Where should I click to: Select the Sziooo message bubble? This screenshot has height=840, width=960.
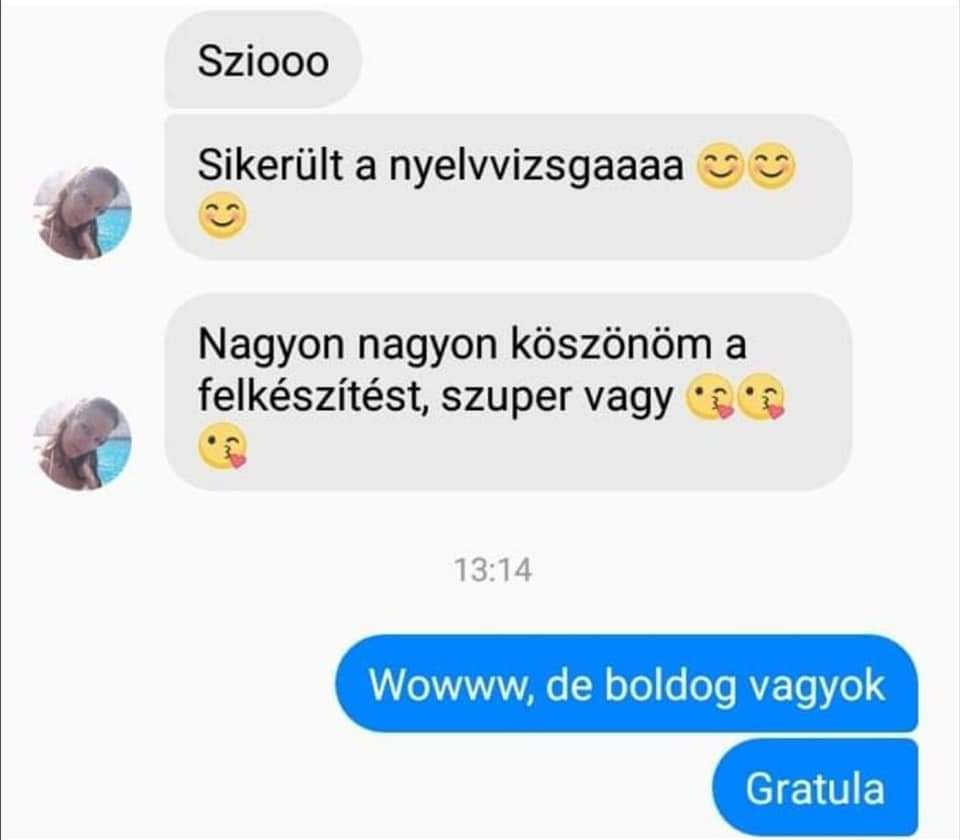(x=263, y=59)
